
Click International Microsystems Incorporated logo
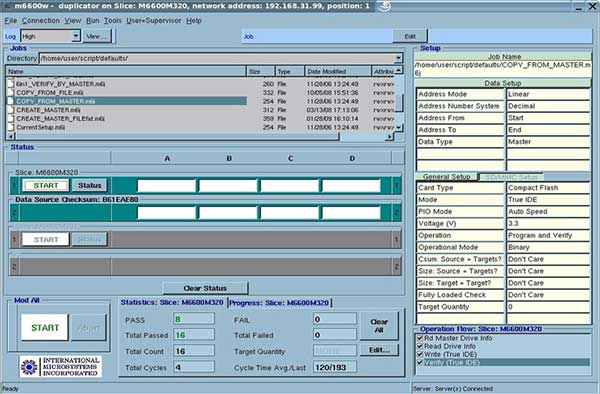click(x=60, y=366)
